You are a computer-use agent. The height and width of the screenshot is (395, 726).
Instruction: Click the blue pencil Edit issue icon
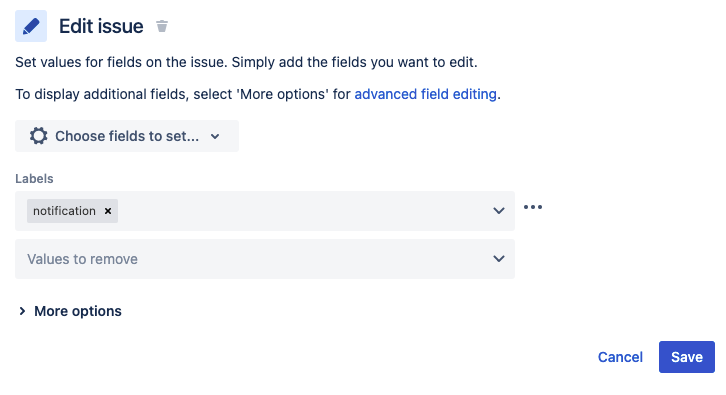click(31, 26)
